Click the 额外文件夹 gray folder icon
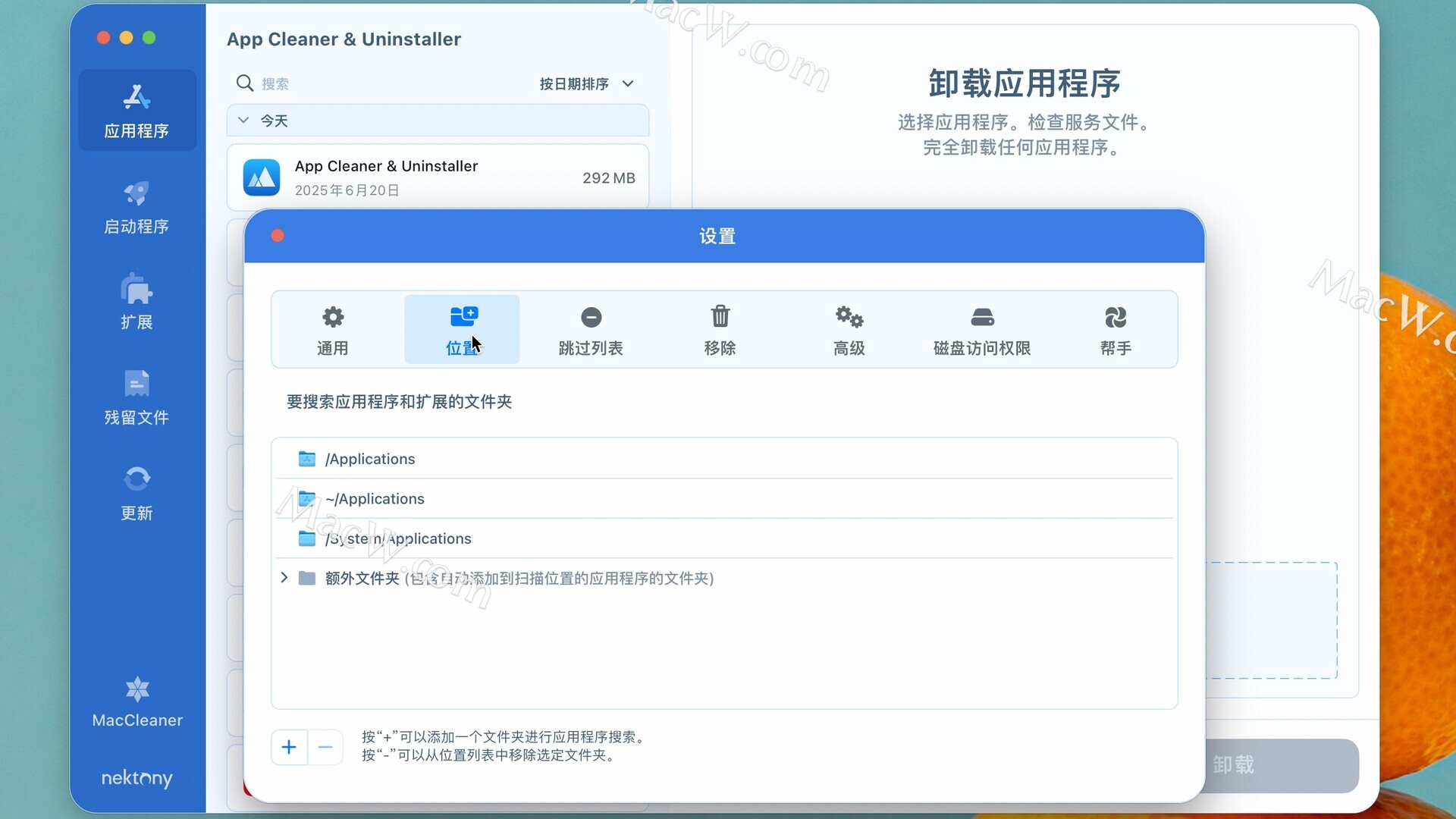 (x=307, y=579)
